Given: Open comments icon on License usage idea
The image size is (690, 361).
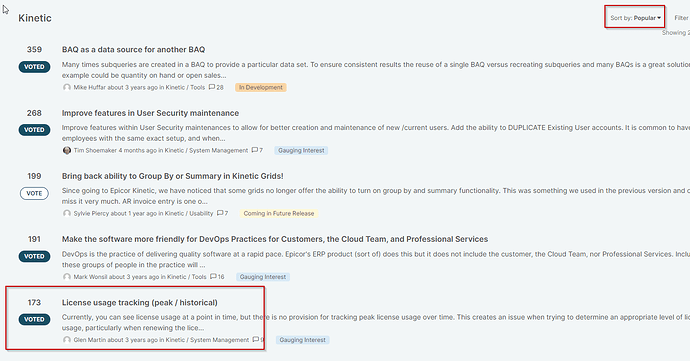Looking at the screenshot, I should click(258, 340).
